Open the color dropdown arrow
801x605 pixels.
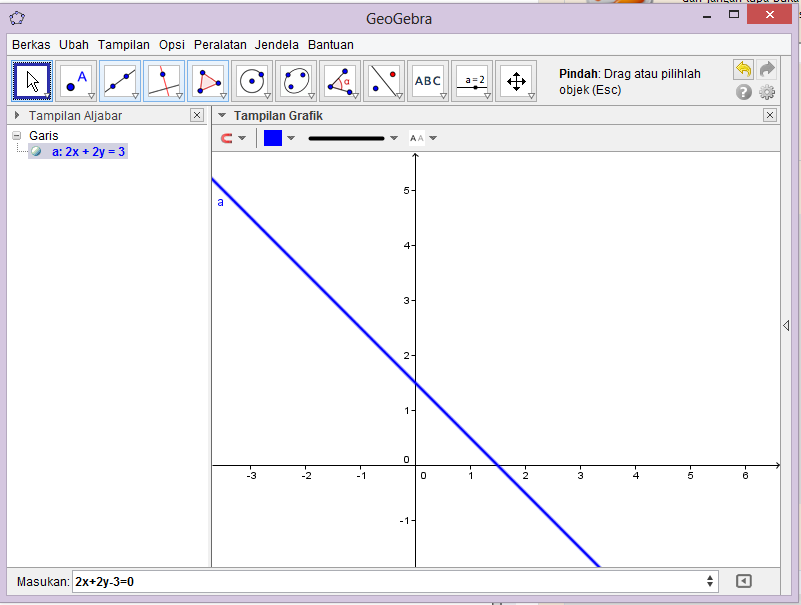point(291,138)
